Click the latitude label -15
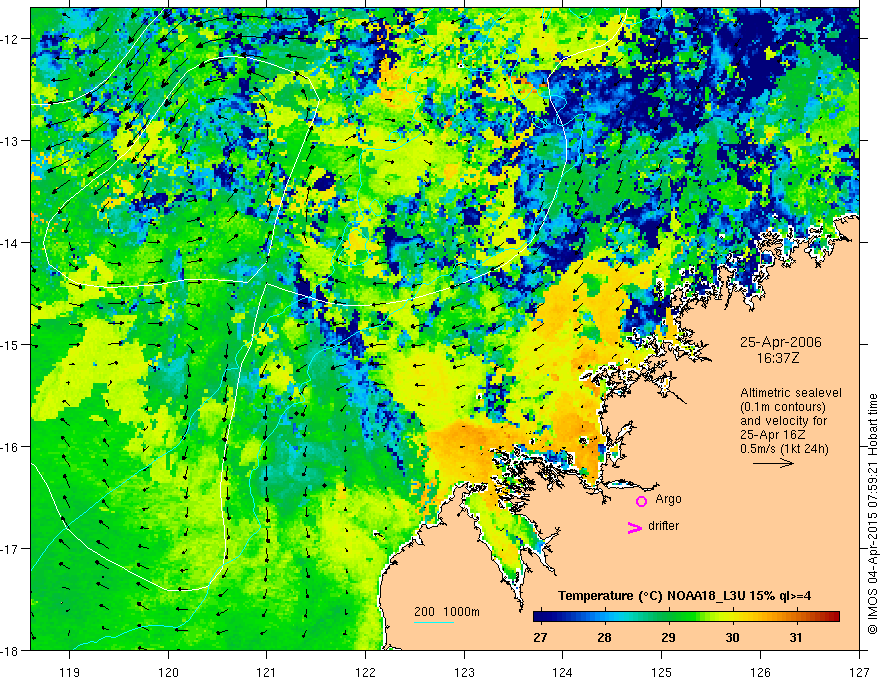This screenshot has width=880, height=680. (x=11, y=345)
